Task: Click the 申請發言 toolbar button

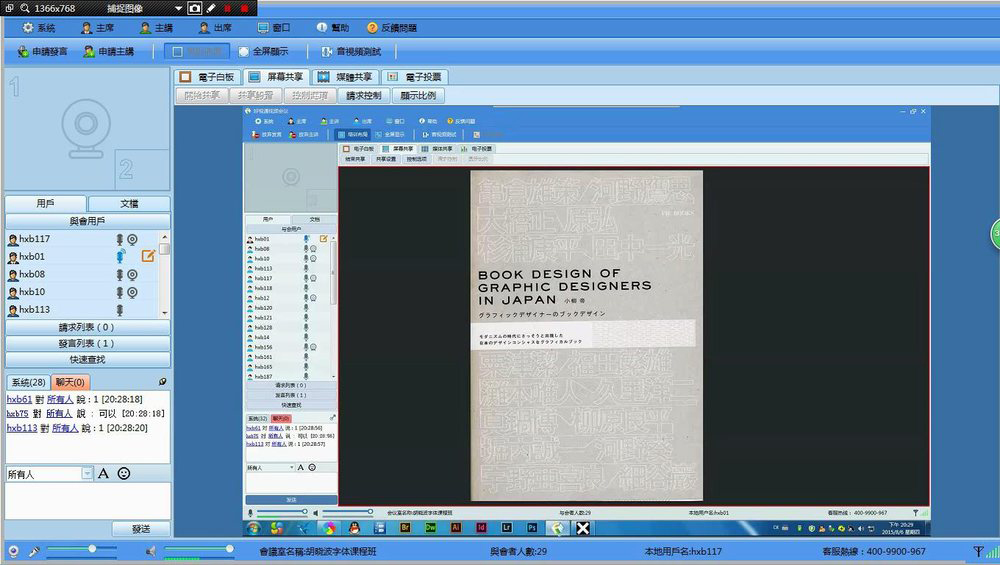Action: point(42,52)
